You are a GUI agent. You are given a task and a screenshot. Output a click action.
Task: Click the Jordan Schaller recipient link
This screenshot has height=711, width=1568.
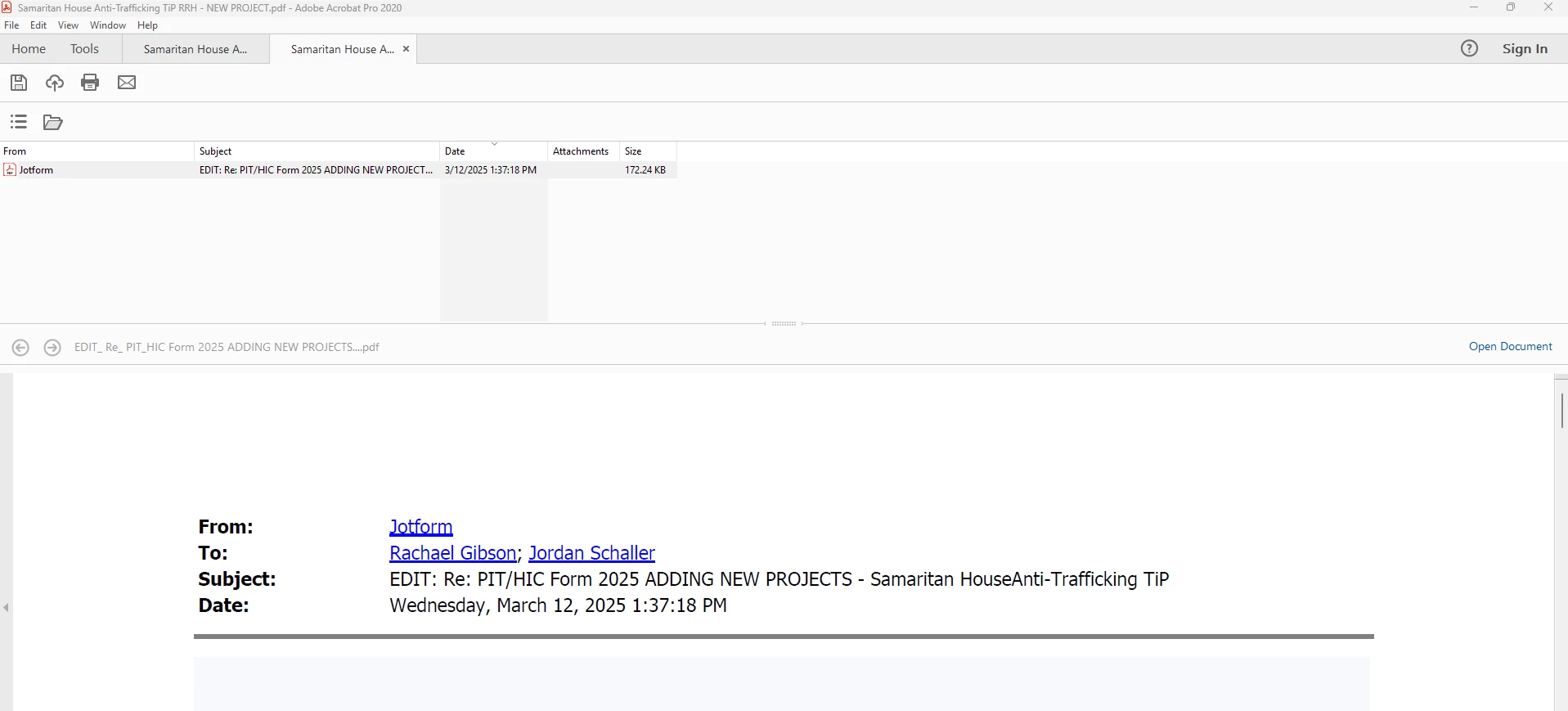[x=591, y=553]
